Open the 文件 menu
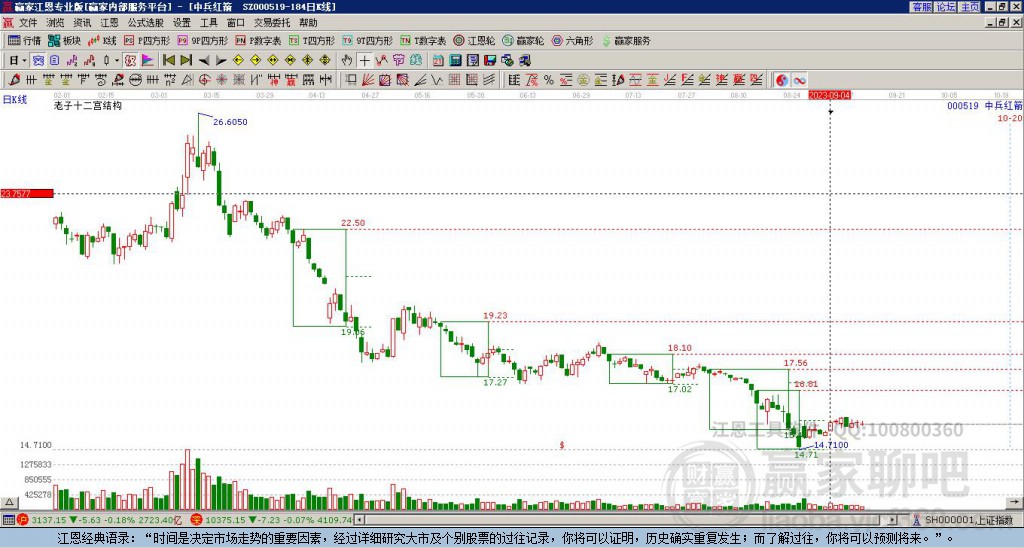Image resolution: width=1024 pixels, height=548 pixels. coord(28,23)
